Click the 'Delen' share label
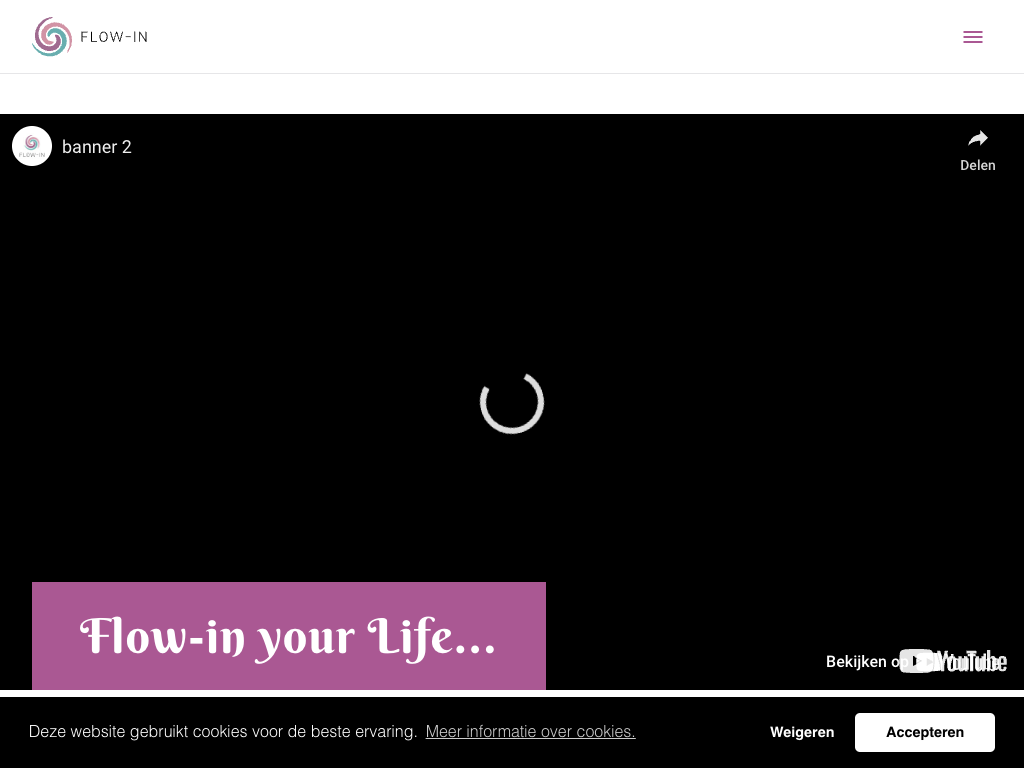 pos(977,166)
